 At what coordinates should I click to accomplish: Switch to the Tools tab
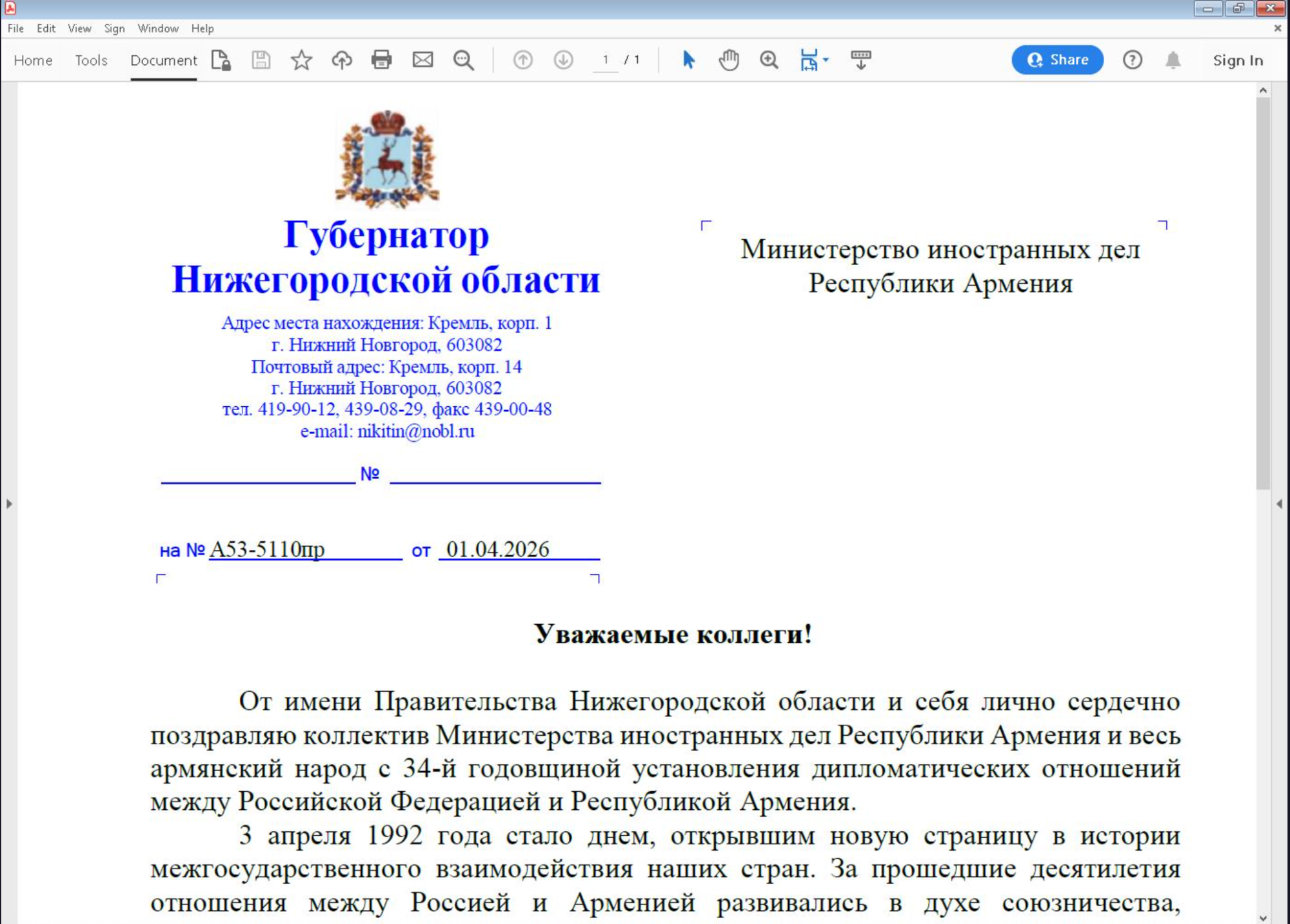pyautogui.click(x=91, y=60)
